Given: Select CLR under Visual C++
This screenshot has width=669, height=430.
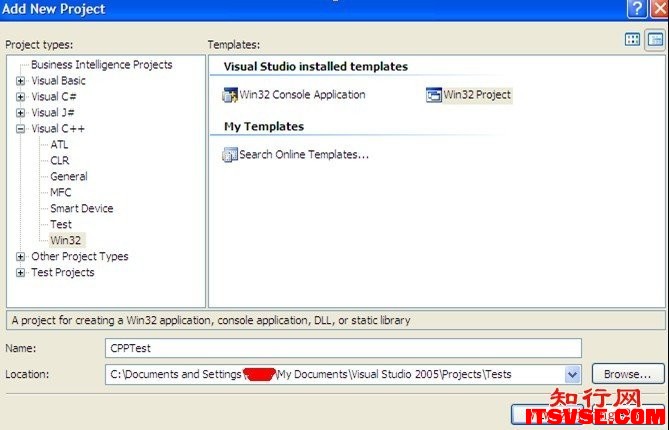Looking at the screenshot, I should pyautogui.click(x=60, y=160).
